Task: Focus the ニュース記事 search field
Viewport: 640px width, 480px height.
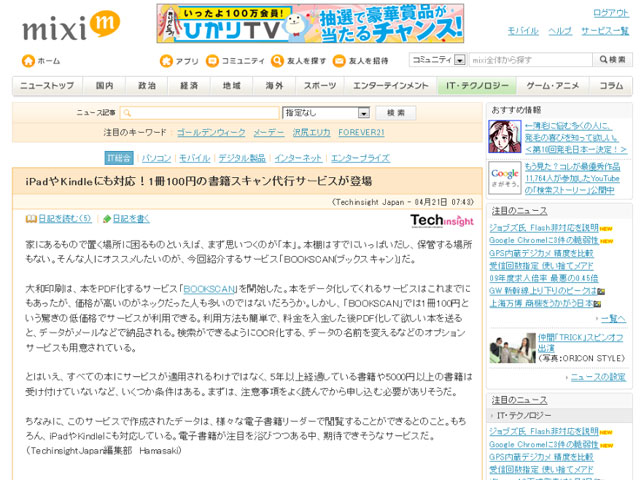Action: tap(200, 113)
